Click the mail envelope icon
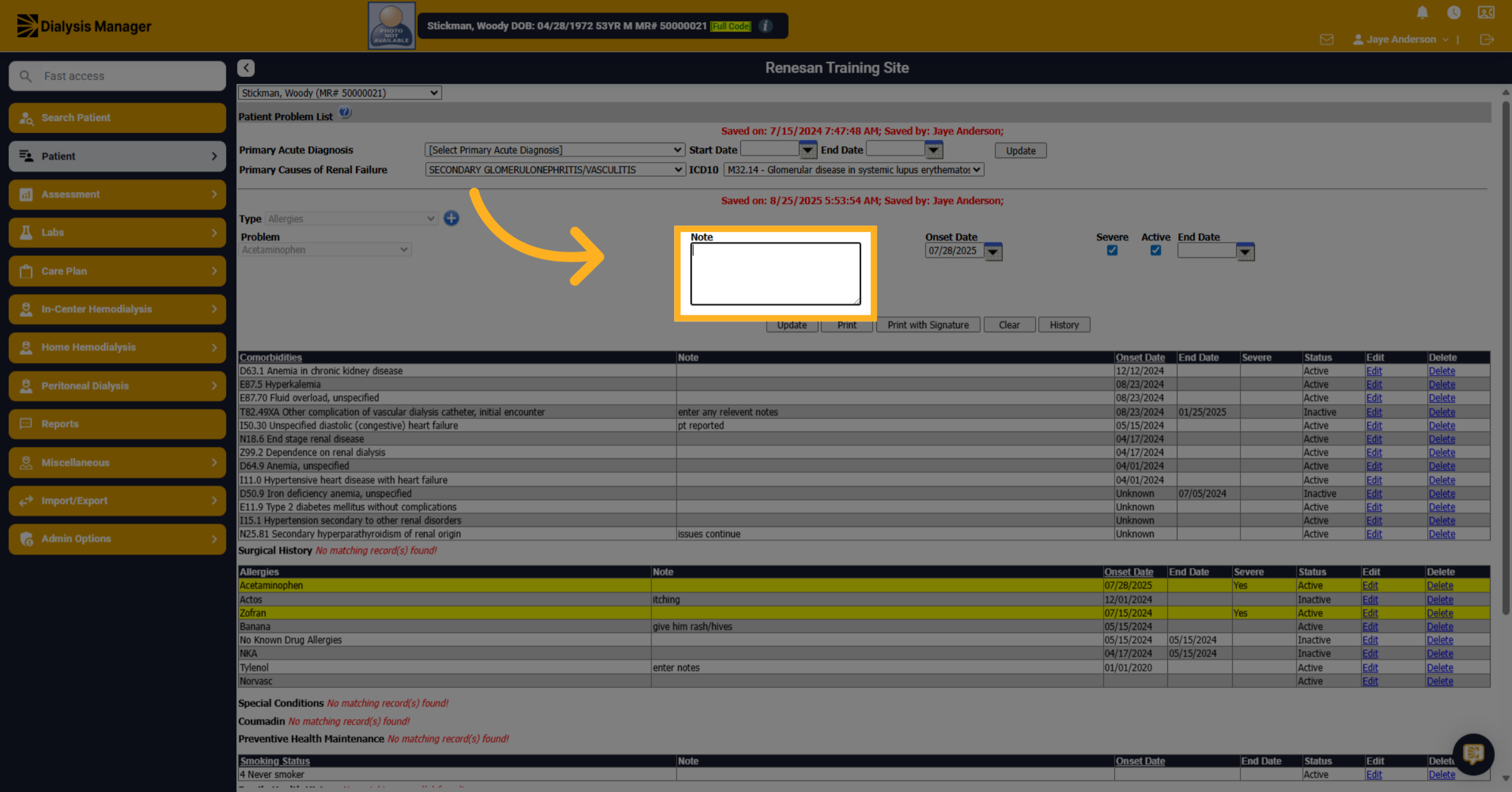 pyautogui.click(x=1326, y=40)
